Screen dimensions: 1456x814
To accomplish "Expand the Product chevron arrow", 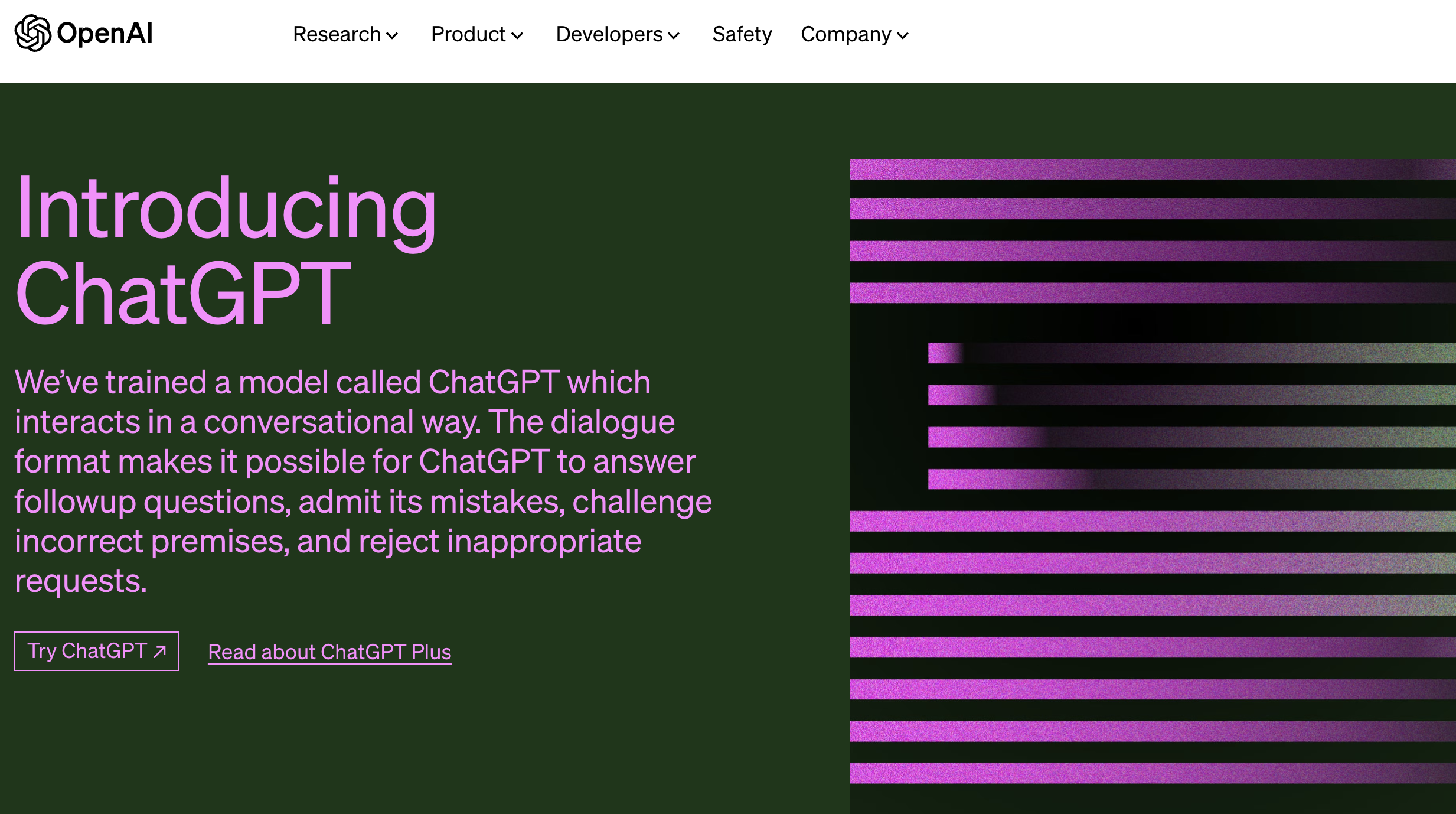I will tap(517, 35).
